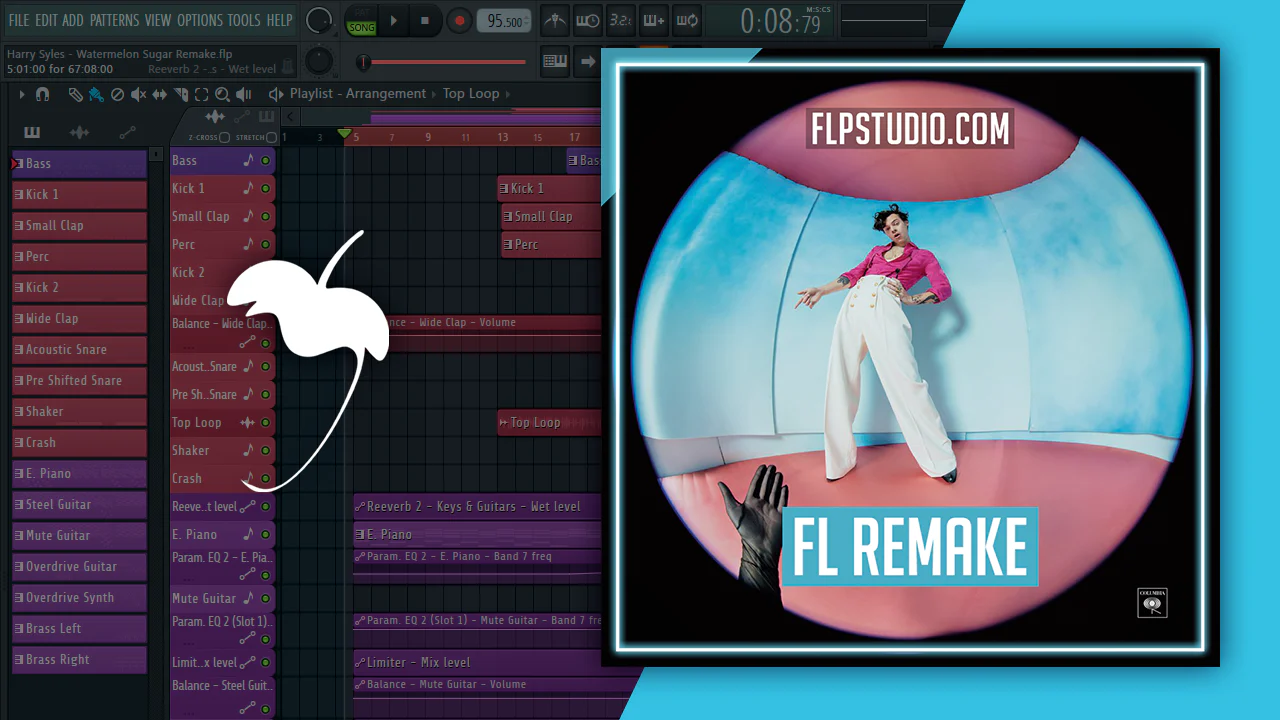Mute the Shaker track
Viewport: 1280px width, 720px height.
pyautogui.click(x=266, y=450)
